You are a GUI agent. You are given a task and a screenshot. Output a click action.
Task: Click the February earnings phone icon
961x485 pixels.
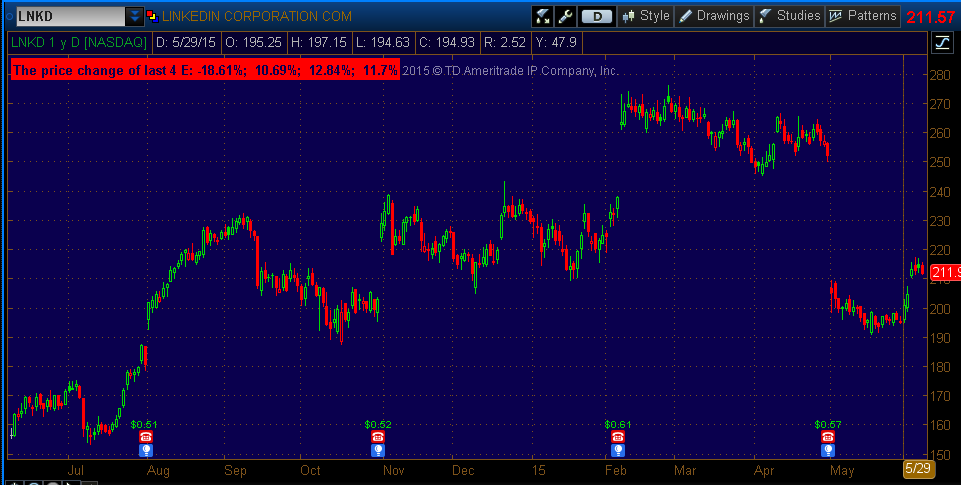coord(619,437)
